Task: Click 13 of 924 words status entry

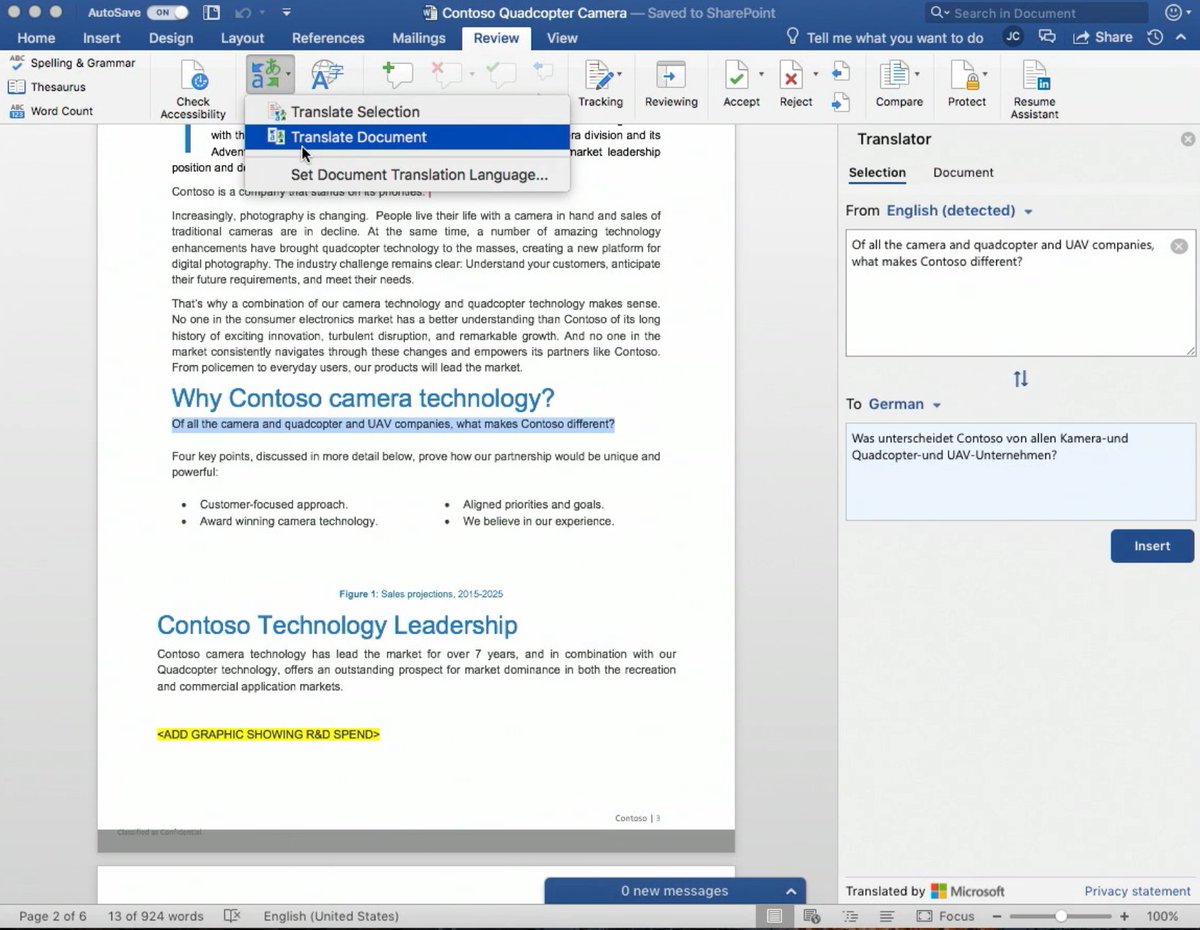Action: tap(156, 916)
